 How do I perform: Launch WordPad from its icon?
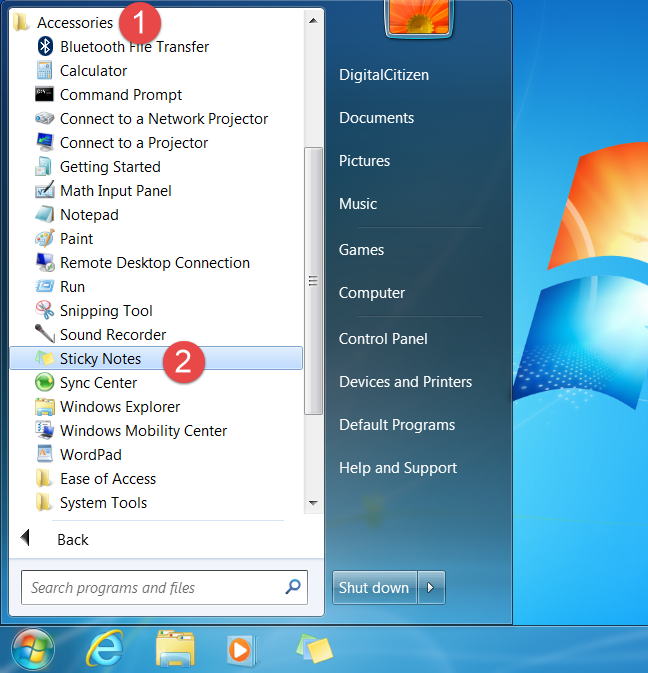click(x=45, y=454)
